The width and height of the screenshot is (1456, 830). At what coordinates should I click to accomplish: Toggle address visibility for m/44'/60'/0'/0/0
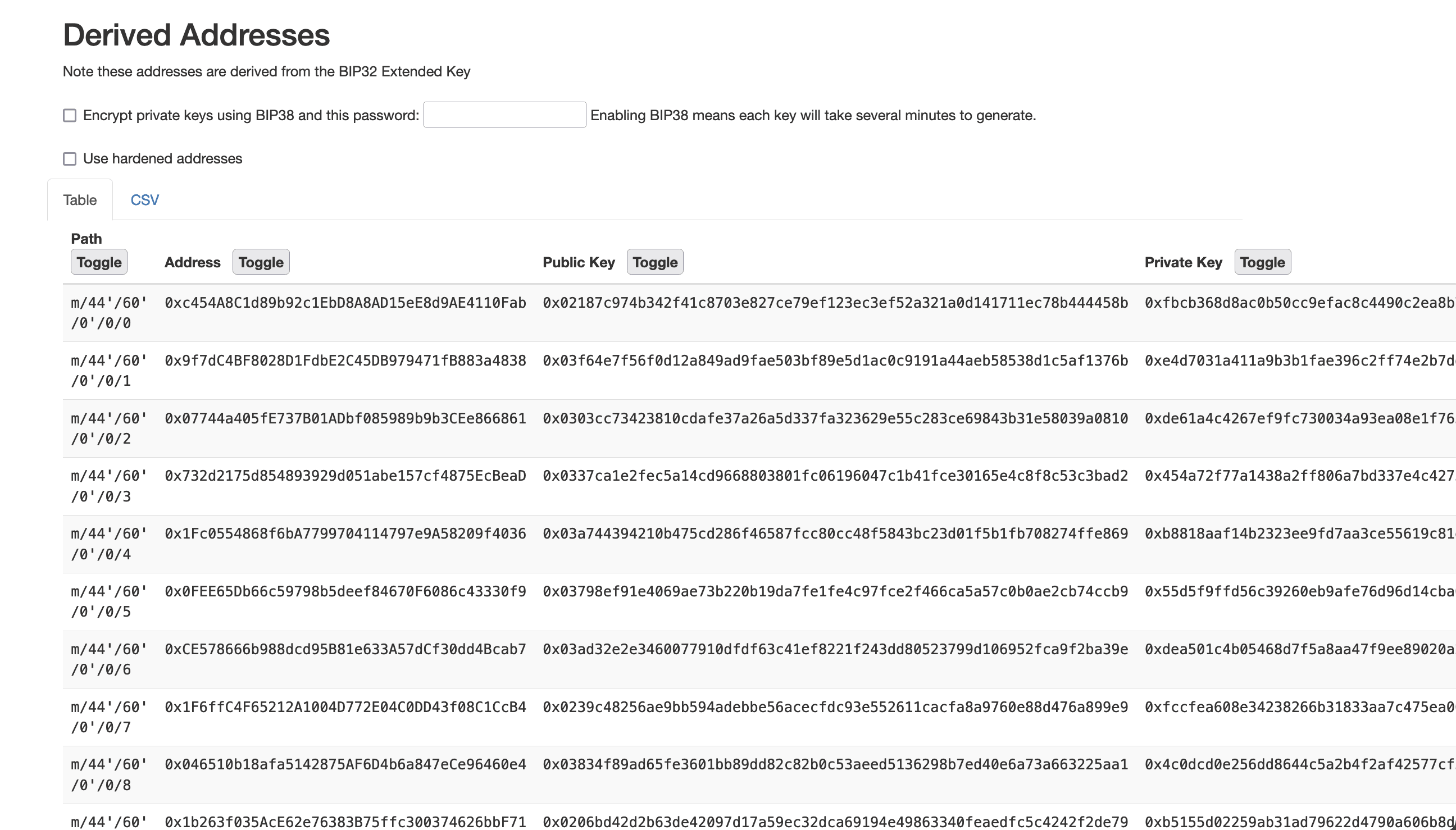point(261,262)
